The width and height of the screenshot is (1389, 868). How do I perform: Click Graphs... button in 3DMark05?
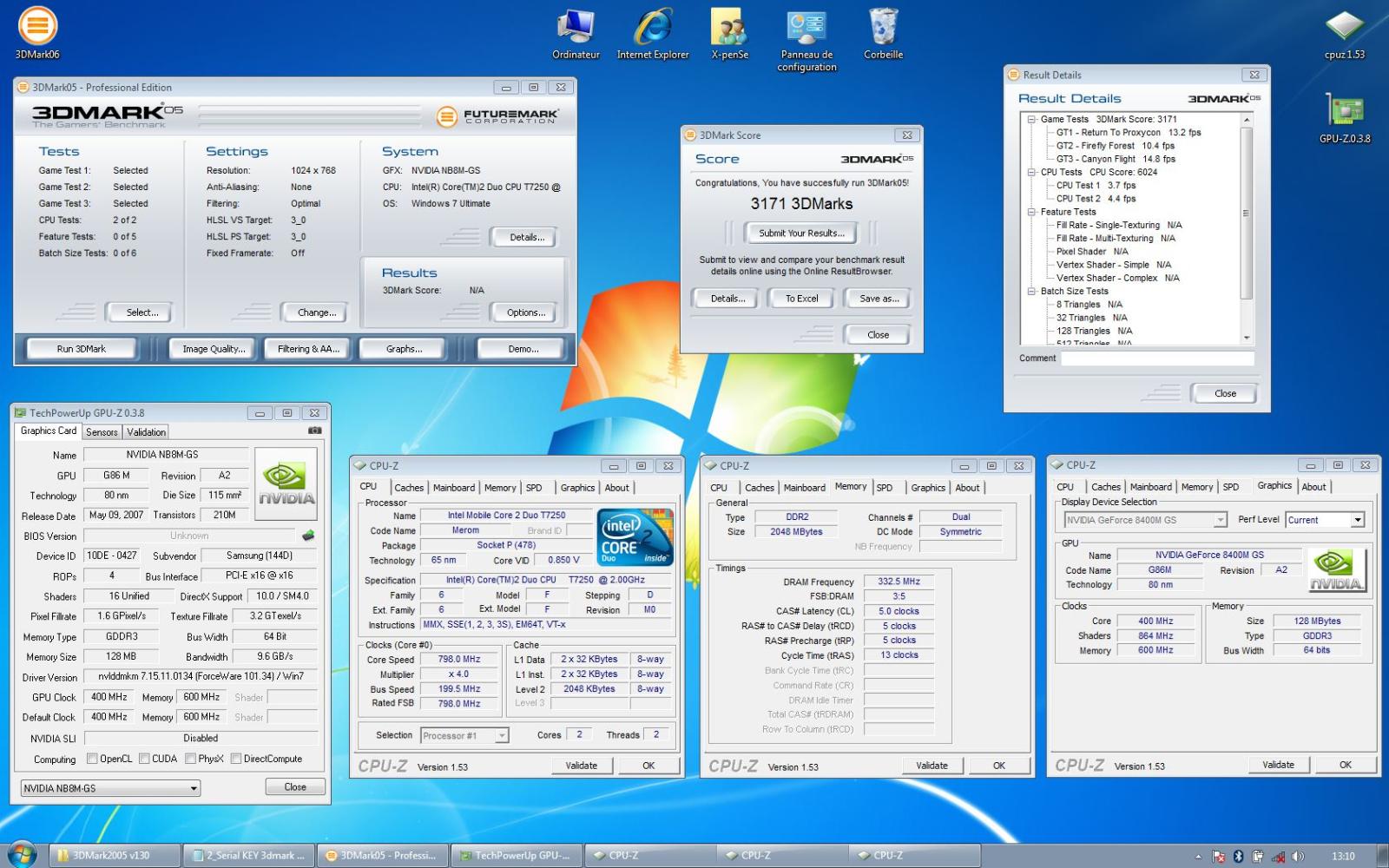(404, 349)
